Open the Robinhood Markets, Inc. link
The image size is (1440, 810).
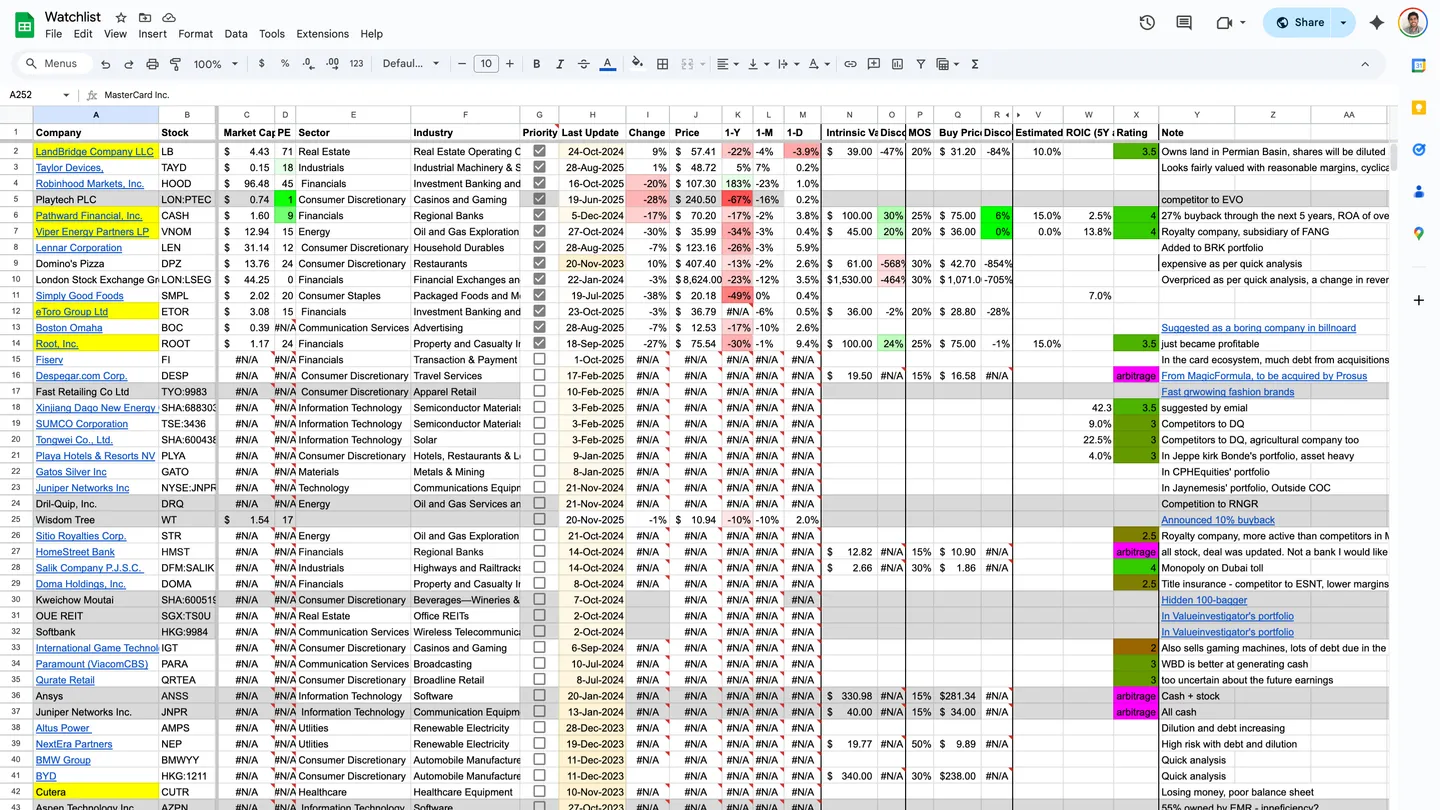tap(90, 184)
